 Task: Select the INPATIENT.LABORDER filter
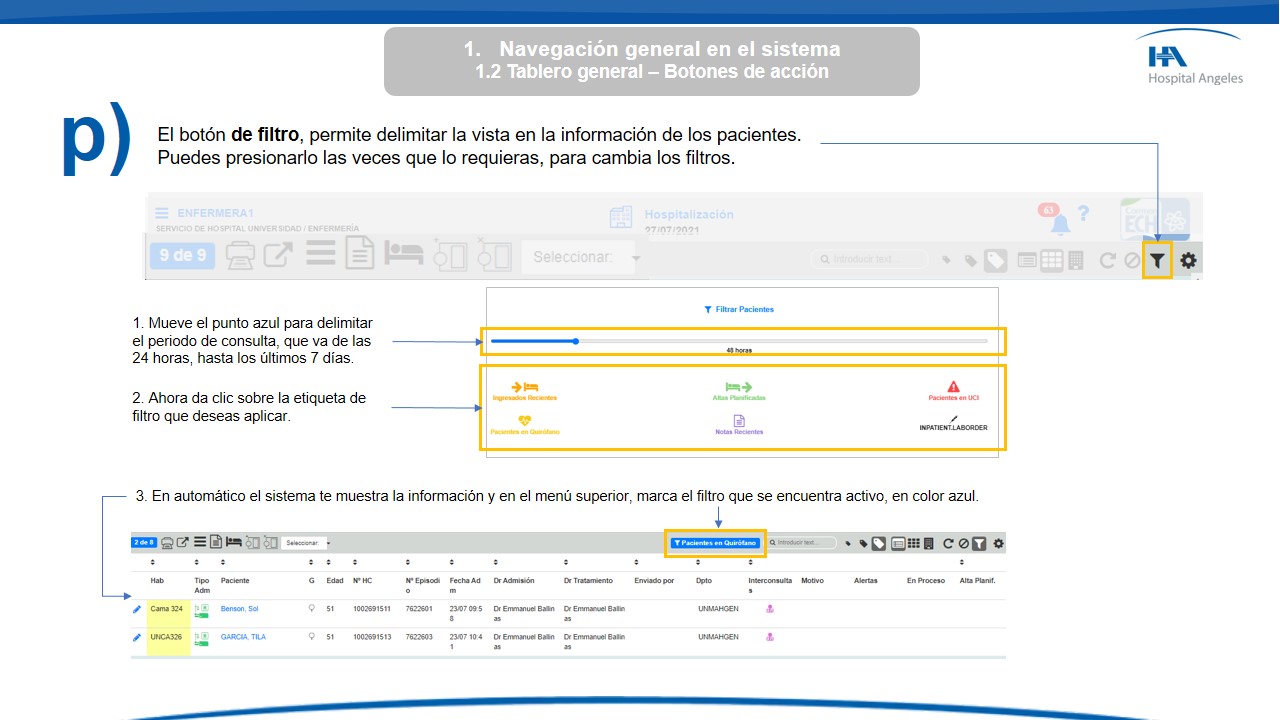tap(953, 423)
